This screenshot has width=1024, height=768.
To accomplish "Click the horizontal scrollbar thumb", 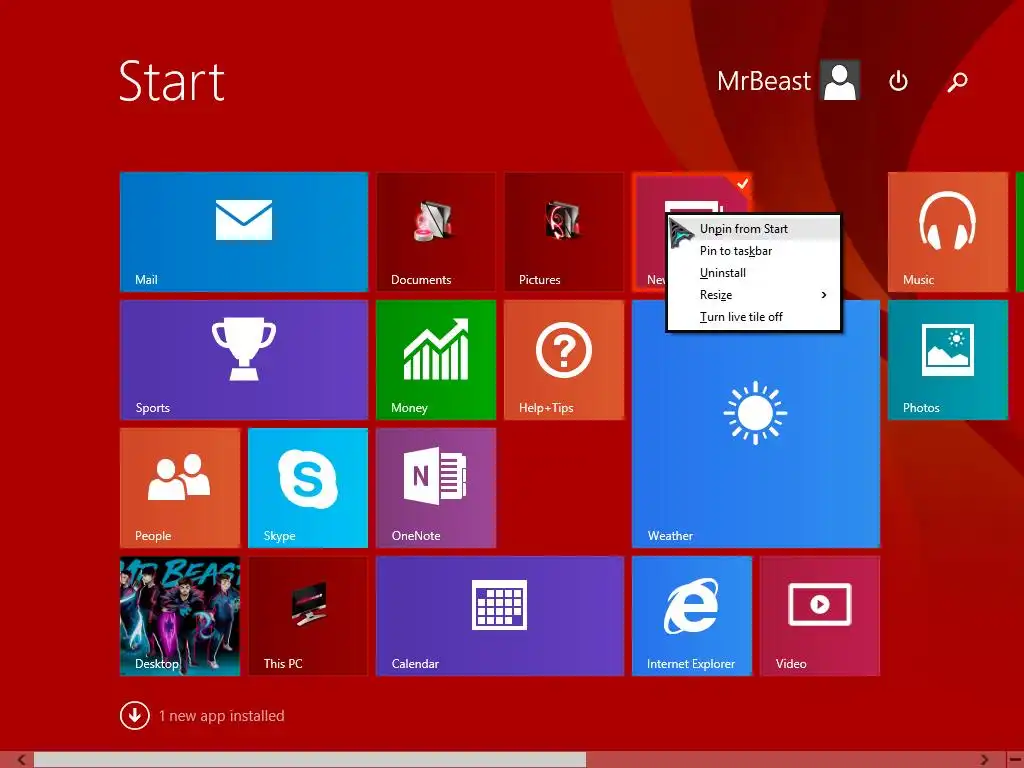I will coord(310,760).
